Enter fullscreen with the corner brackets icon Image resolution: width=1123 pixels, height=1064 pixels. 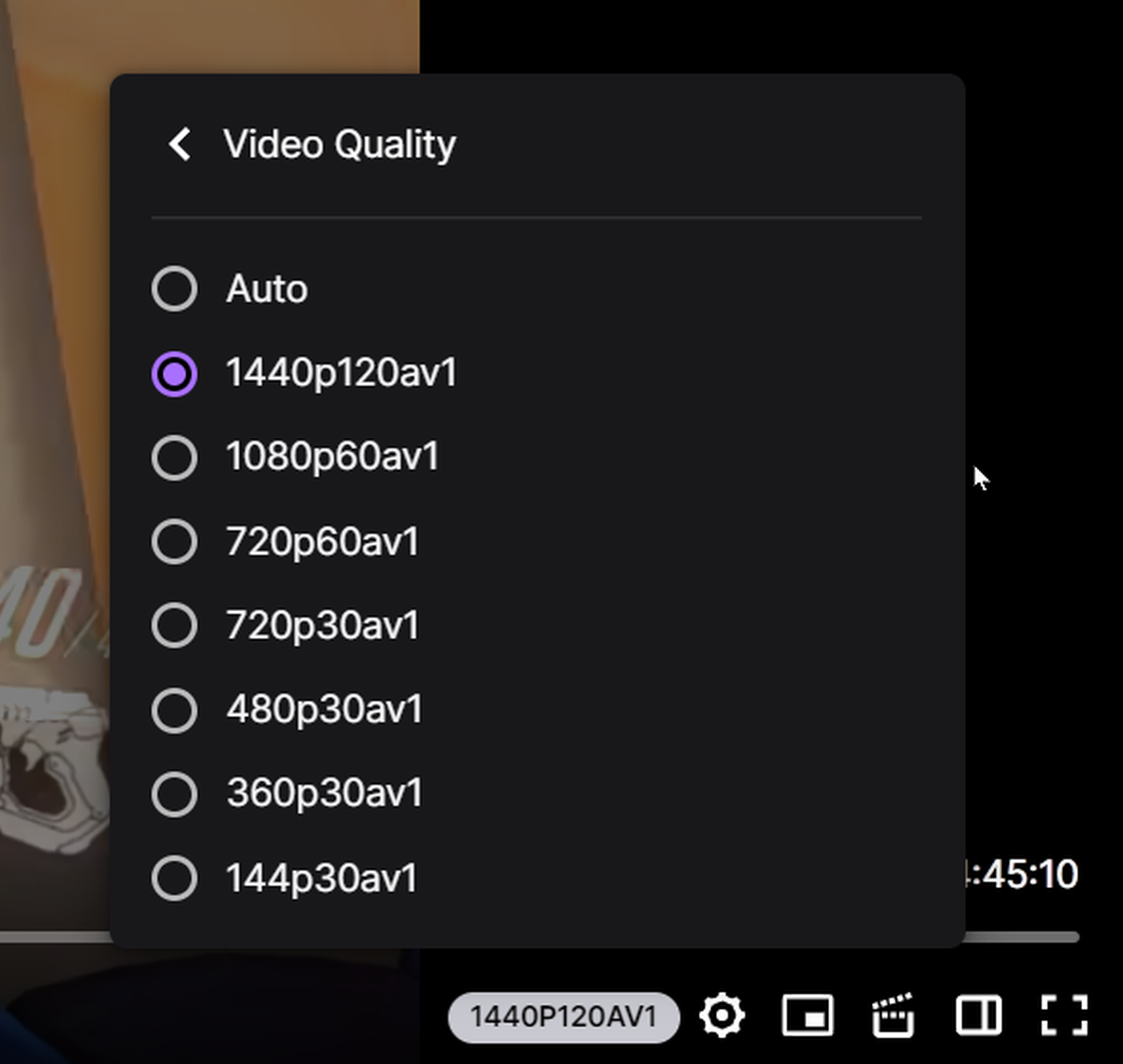pyautogui.click(x=1064, y=1016)
